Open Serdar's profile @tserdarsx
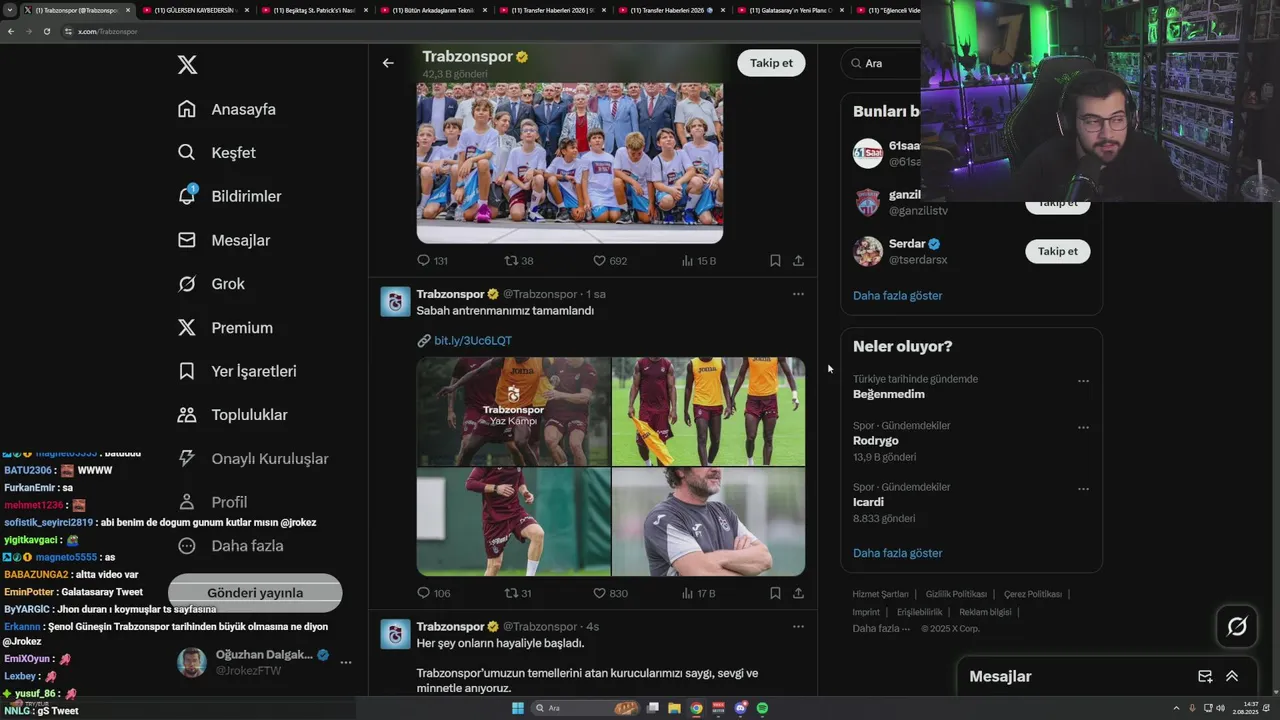This screenshot has width=1280, height=720. tap(918, 260)
